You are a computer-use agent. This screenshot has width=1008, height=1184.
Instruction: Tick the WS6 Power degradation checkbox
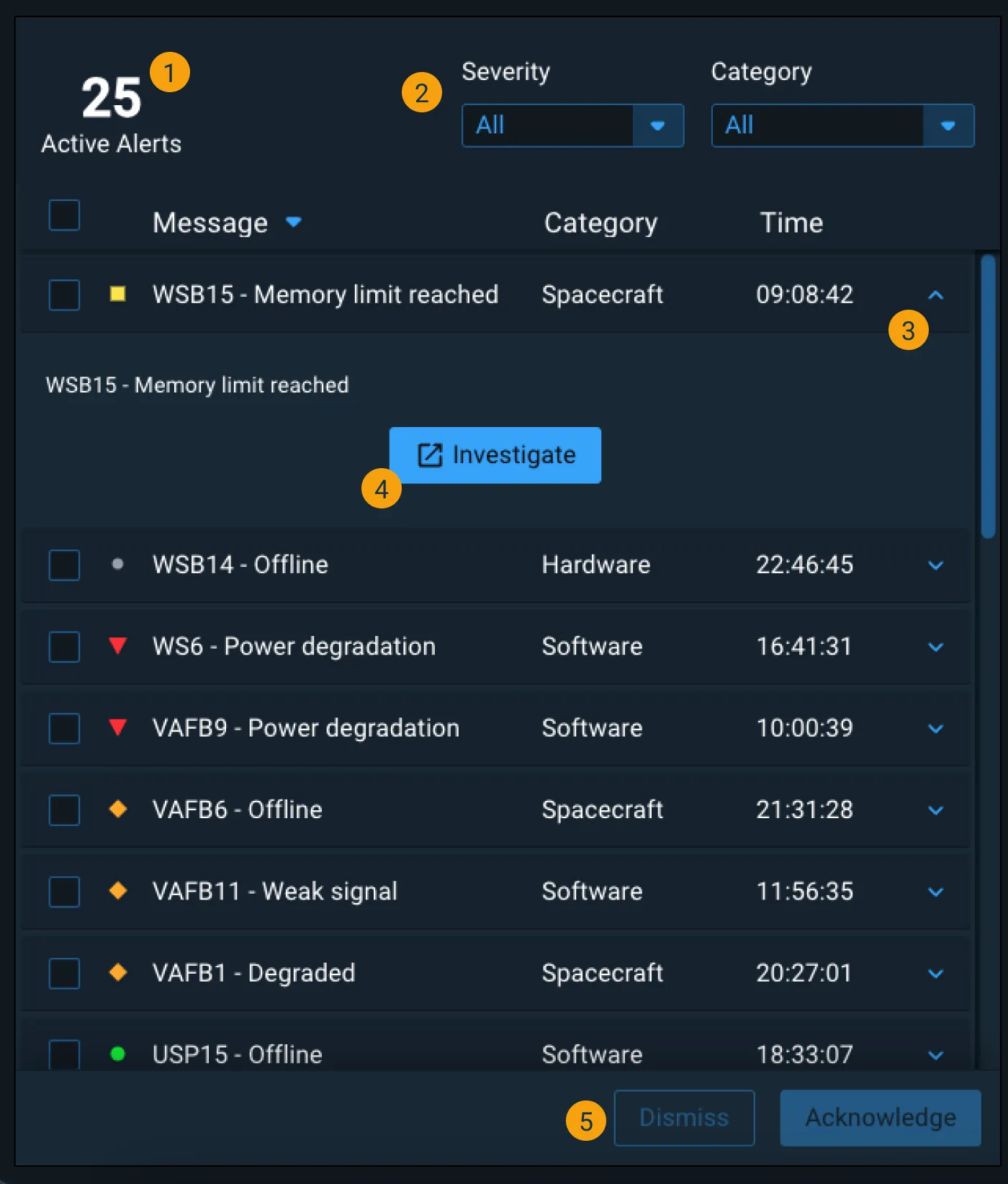click(x=64, y=646)
